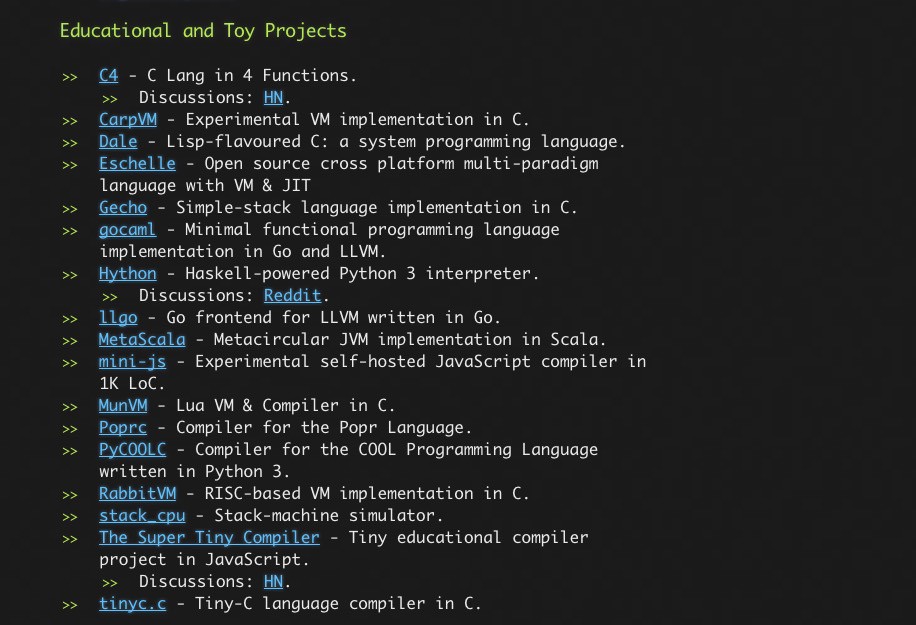Follow the Hython link

127,274
